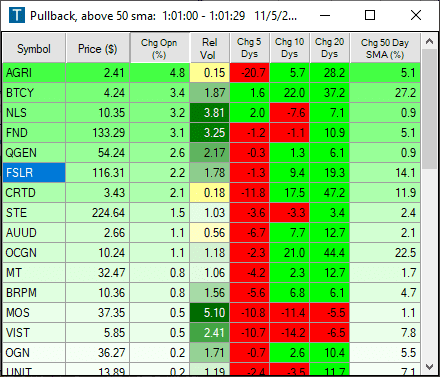
Task: Click the NLS Rel Vol 3.81 cell
Action: 210,113
